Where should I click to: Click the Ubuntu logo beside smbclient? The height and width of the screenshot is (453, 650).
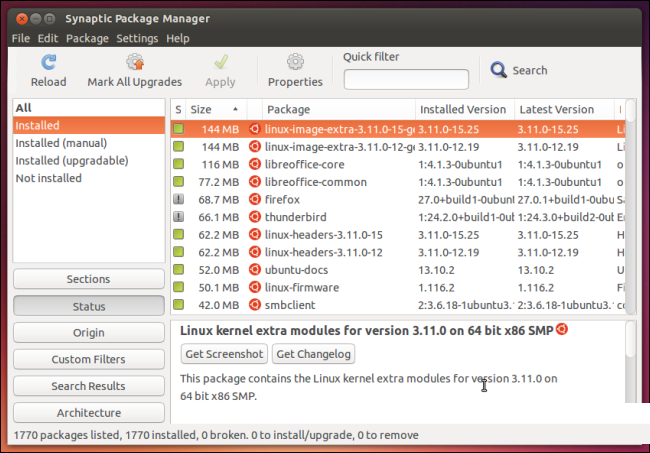[x=254, y=305]
